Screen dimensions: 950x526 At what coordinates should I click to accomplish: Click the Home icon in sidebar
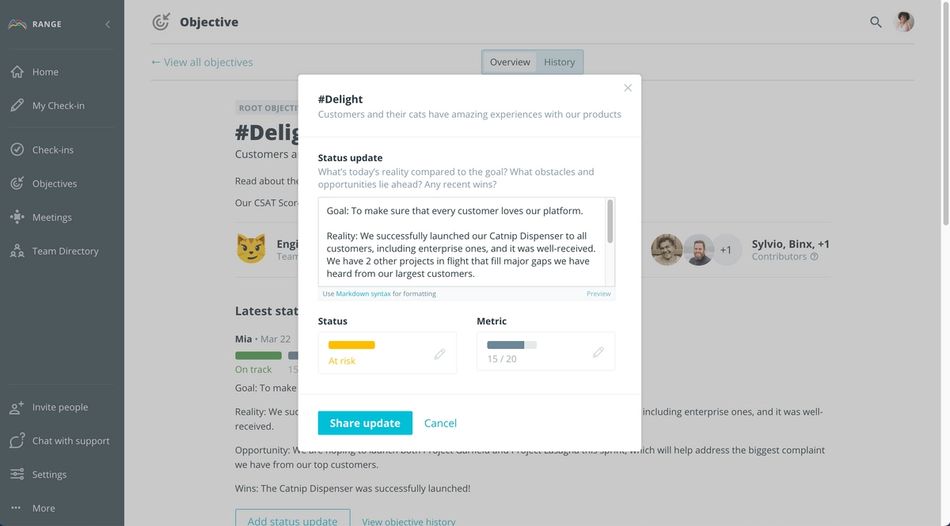click(x=17, y=72)
